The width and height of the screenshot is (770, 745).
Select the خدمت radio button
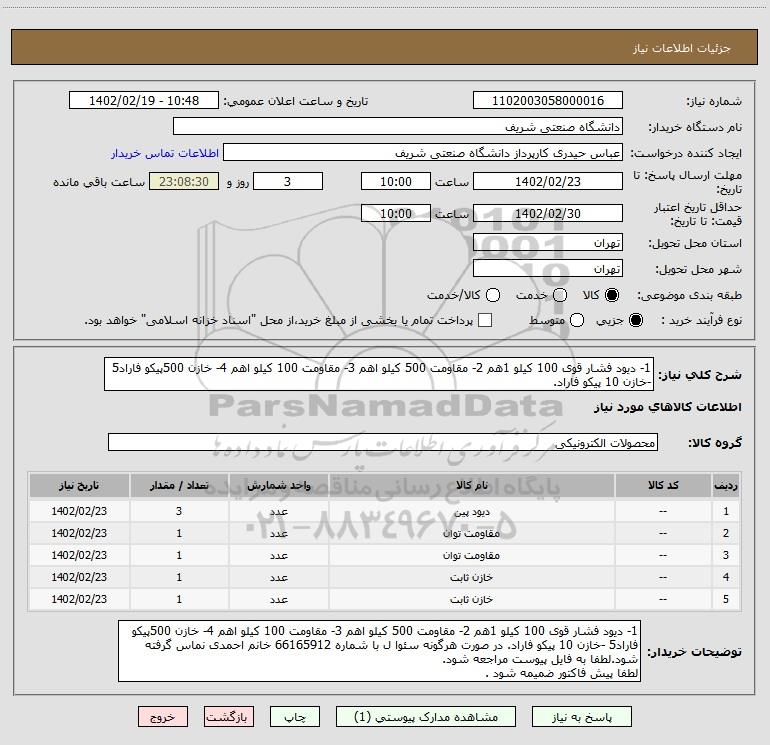(560, 295)
